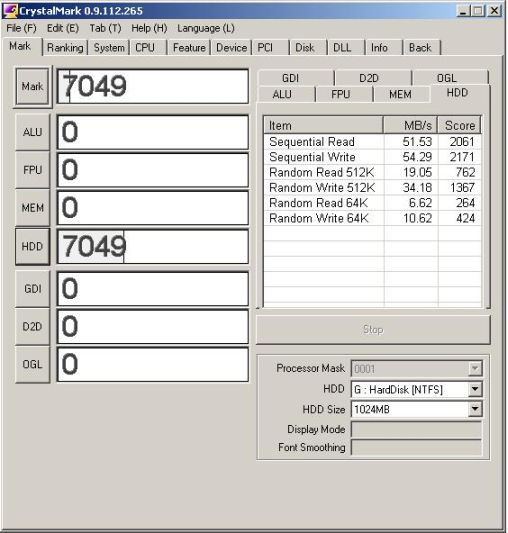
Task: Open the DLL tab
Action: click(346, 48)
